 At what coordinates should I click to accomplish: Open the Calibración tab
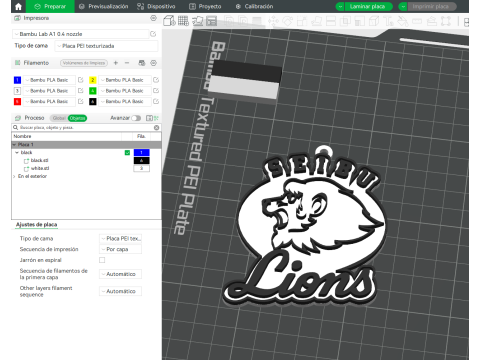[254, 6]
